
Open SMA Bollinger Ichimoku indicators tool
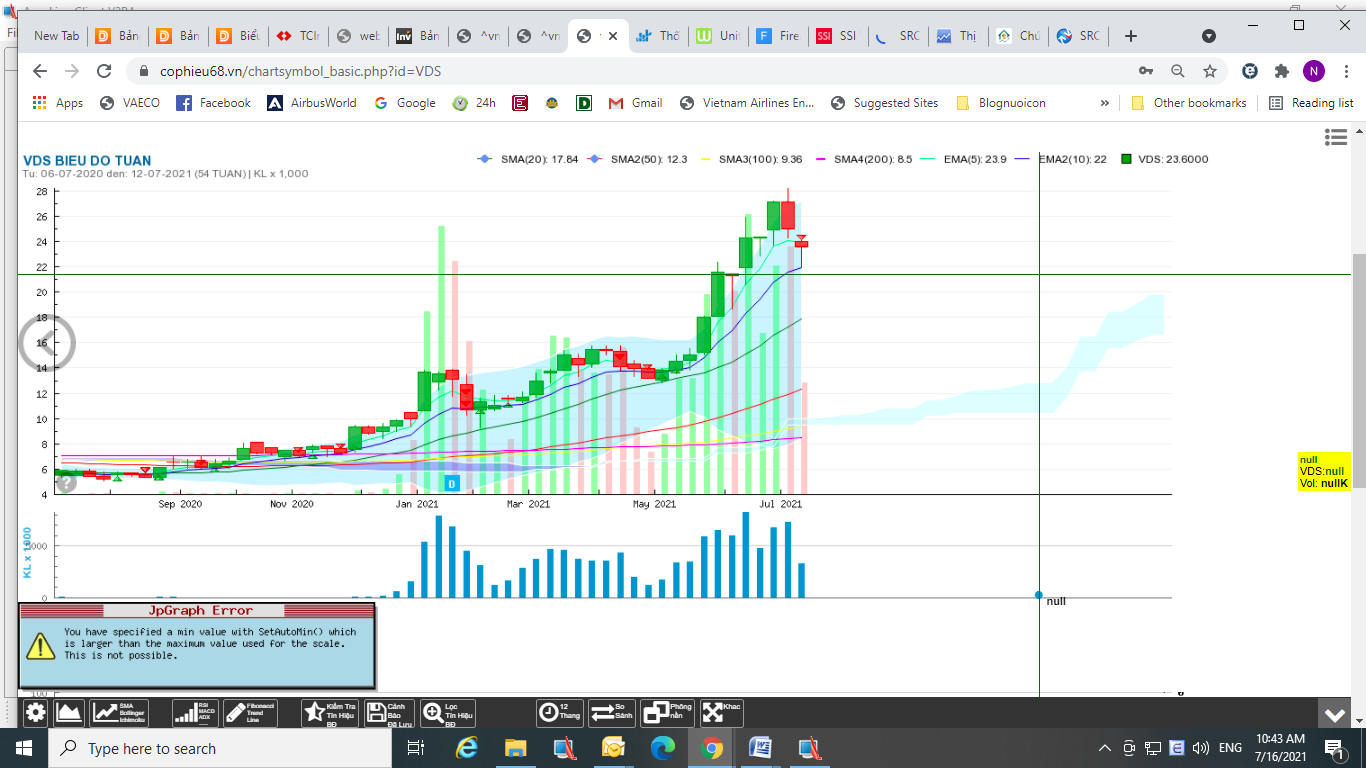click(119, 713)
